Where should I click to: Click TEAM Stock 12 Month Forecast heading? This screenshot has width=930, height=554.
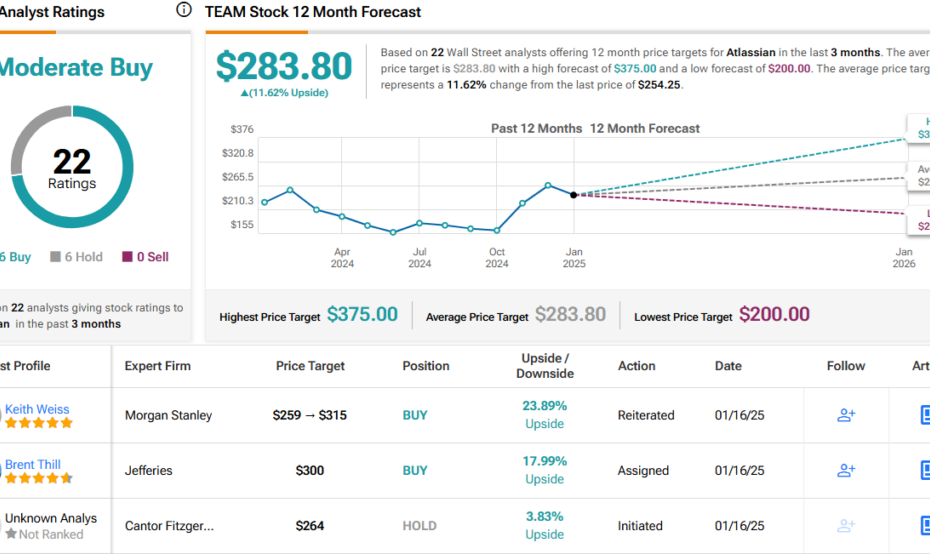click(313, 12)
